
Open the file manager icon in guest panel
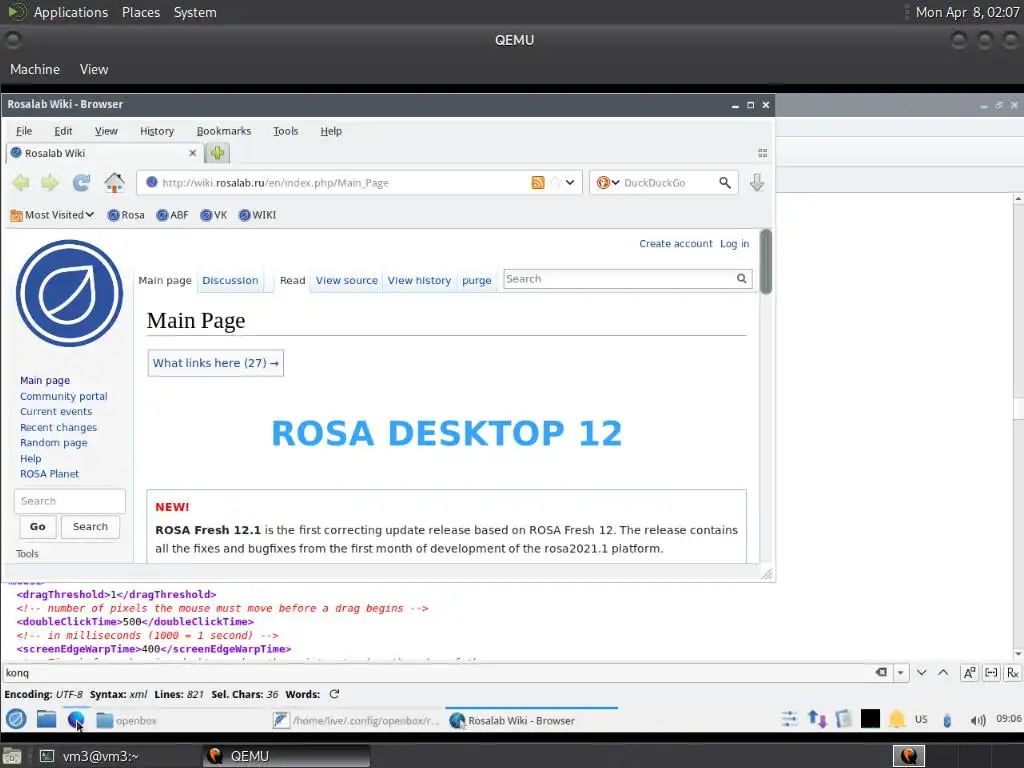pyautogui.click(x=46, y=720)
